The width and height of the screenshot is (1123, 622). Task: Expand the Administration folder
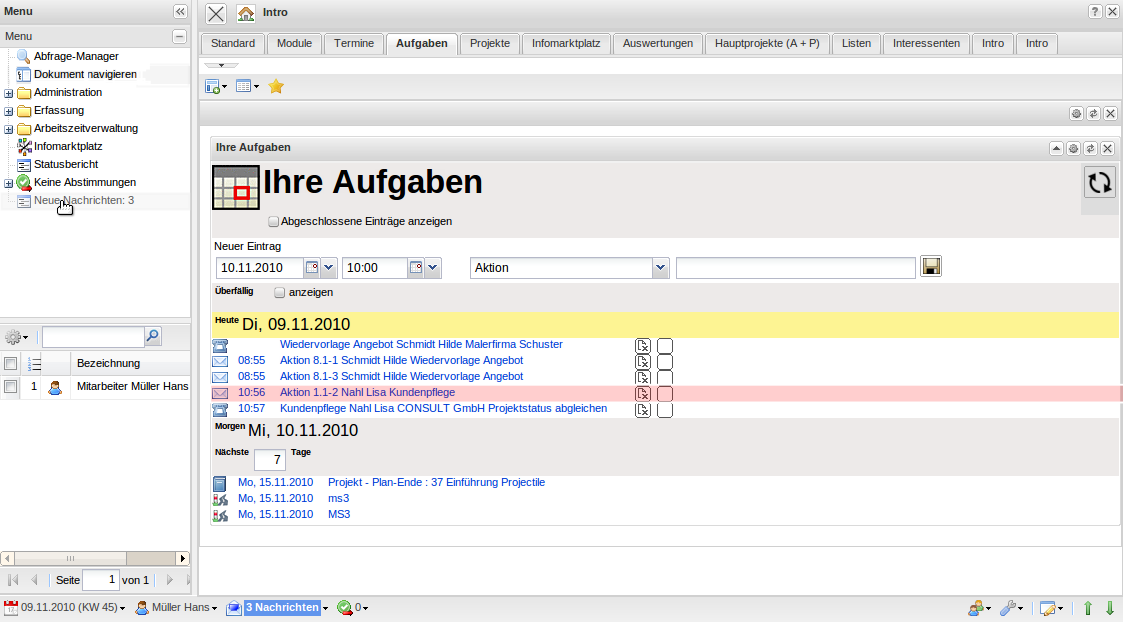9,93
